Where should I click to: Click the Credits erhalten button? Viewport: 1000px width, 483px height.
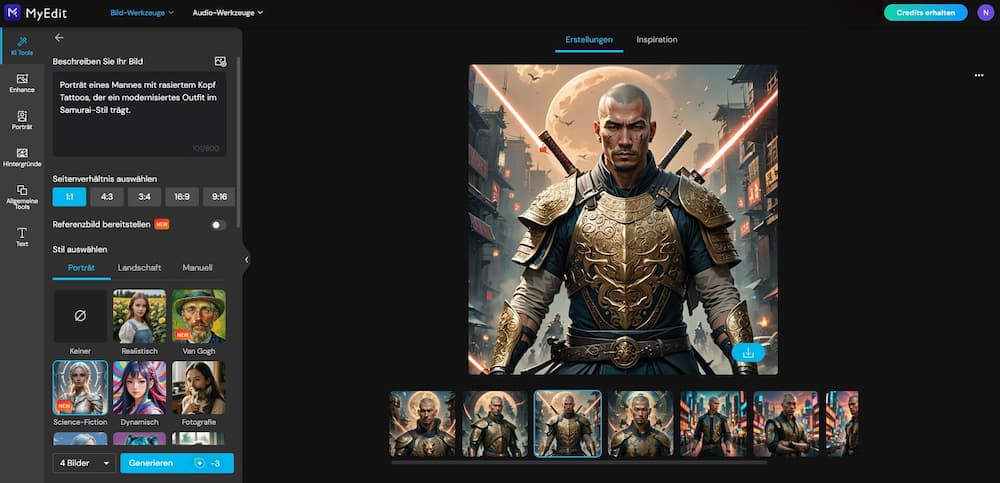point(925,13)
